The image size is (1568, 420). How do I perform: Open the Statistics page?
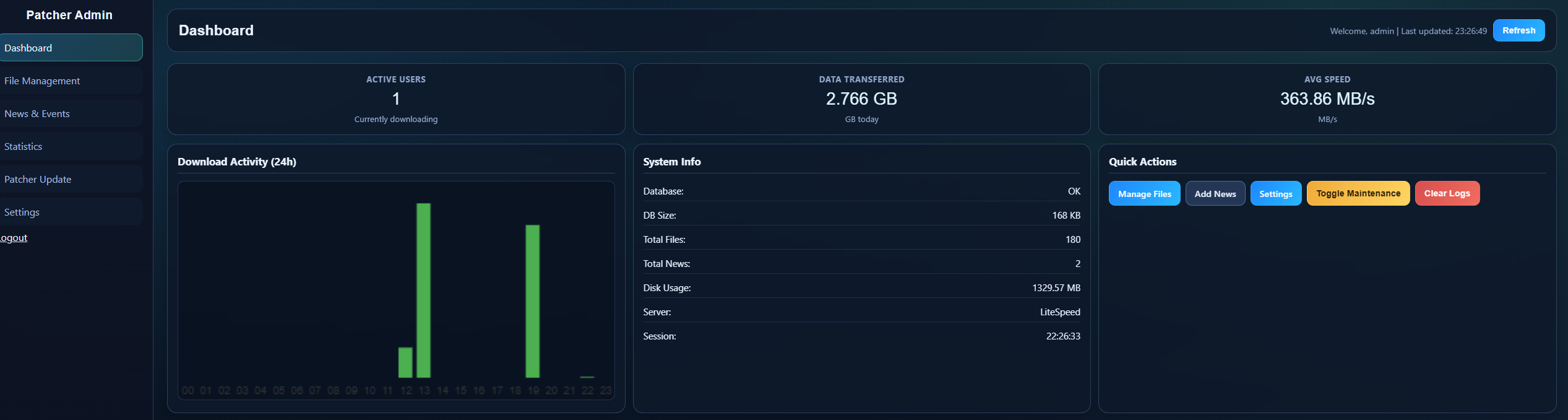pyautogui.click(x=71, y=146)
